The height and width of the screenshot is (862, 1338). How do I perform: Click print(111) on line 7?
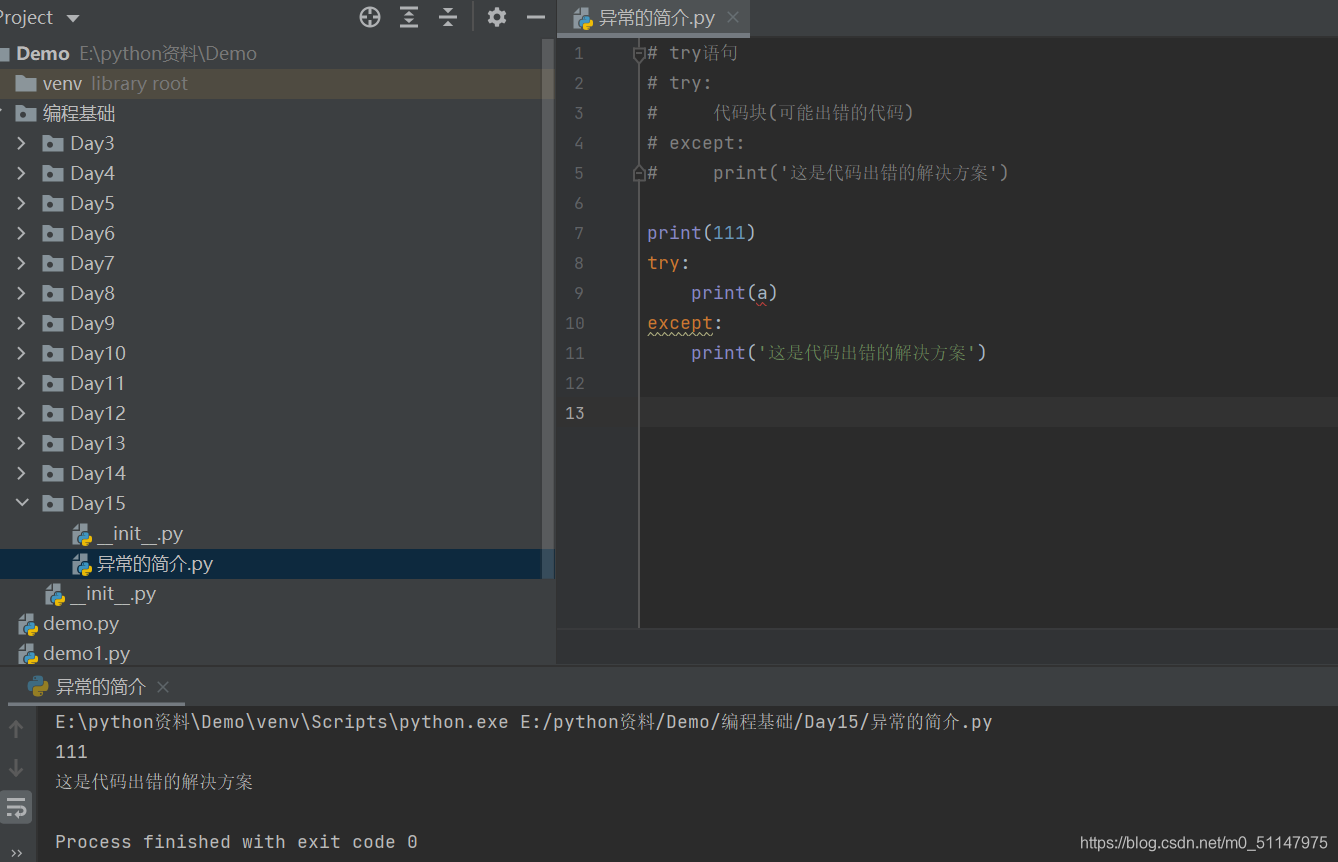[701, 233]
